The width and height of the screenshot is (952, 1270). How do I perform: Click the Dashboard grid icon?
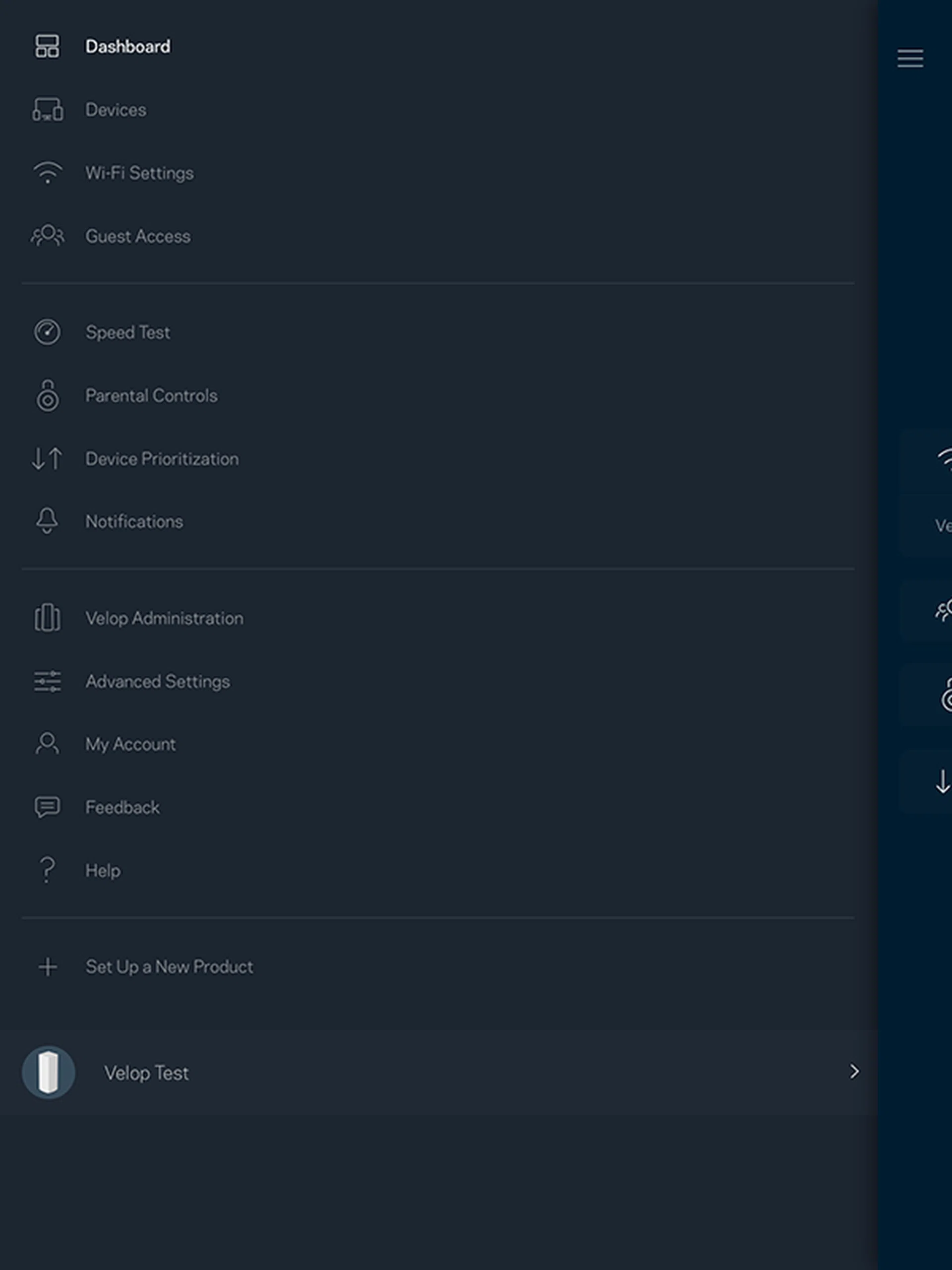coord(47,47)
